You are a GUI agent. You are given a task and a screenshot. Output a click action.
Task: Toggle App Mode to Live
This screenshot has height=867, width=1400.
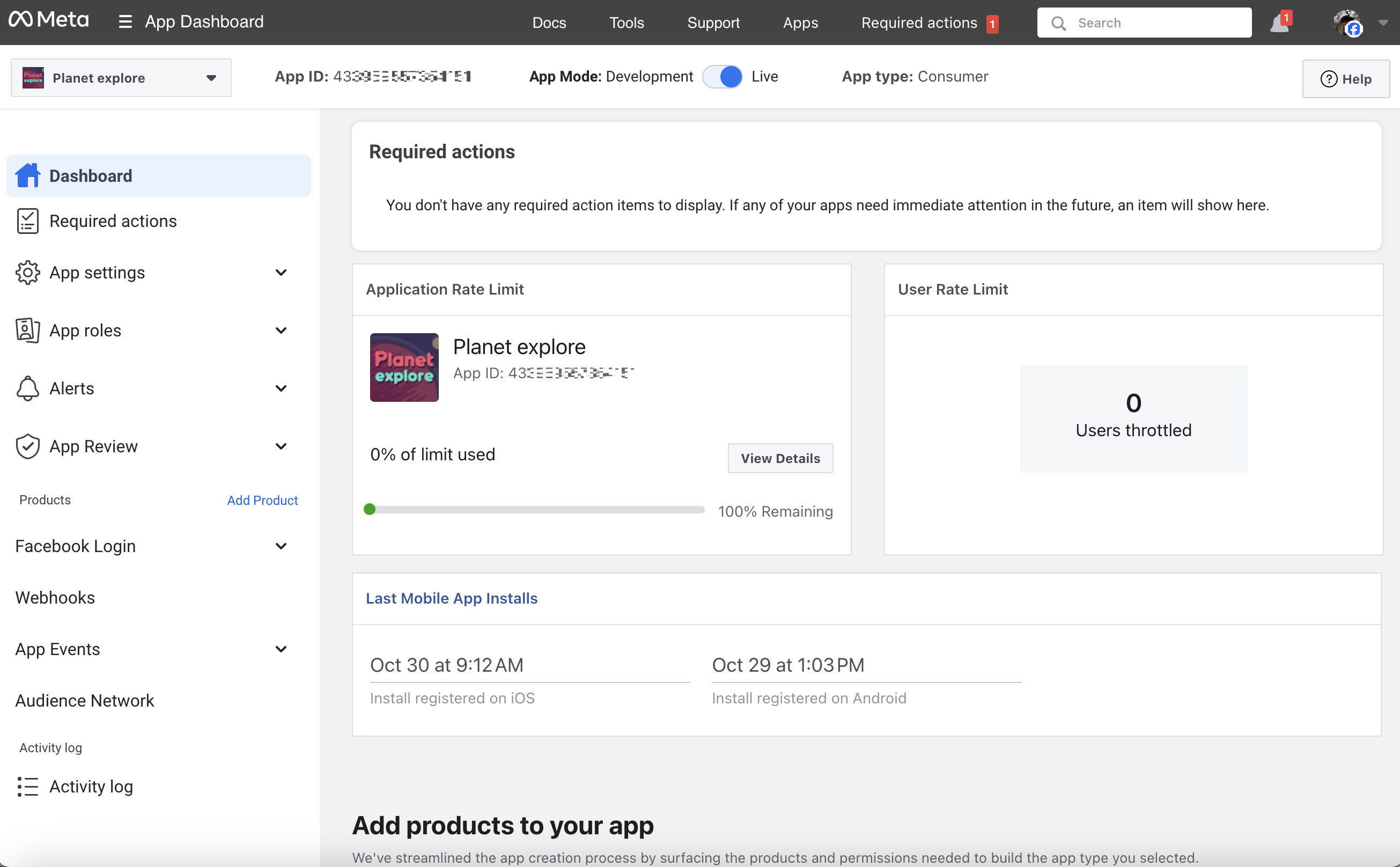click(723, 77)
